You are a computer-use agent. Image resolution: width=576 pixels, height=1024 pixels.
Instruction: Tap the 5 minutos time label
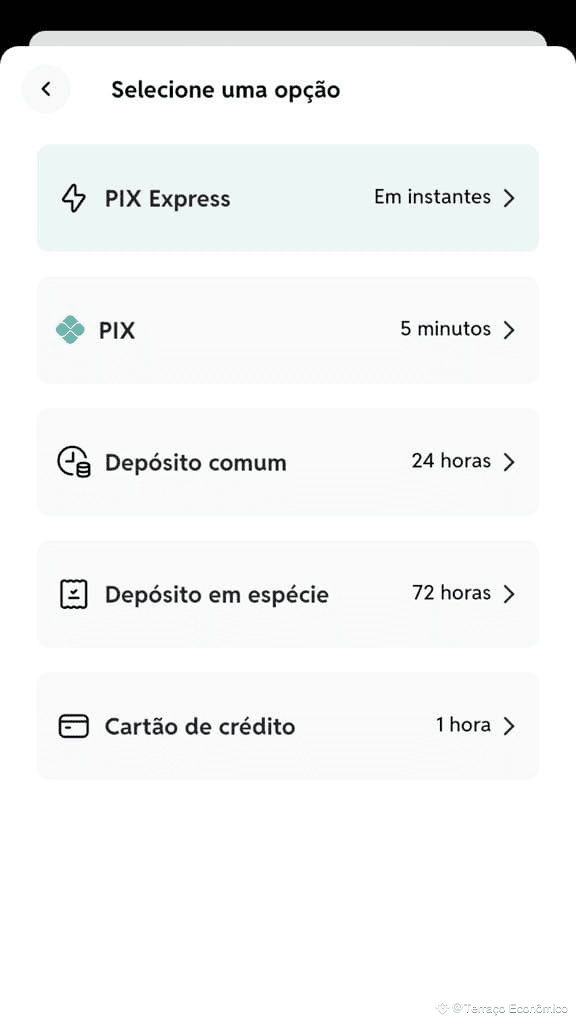pyautogui.click(x=445, y=328)
